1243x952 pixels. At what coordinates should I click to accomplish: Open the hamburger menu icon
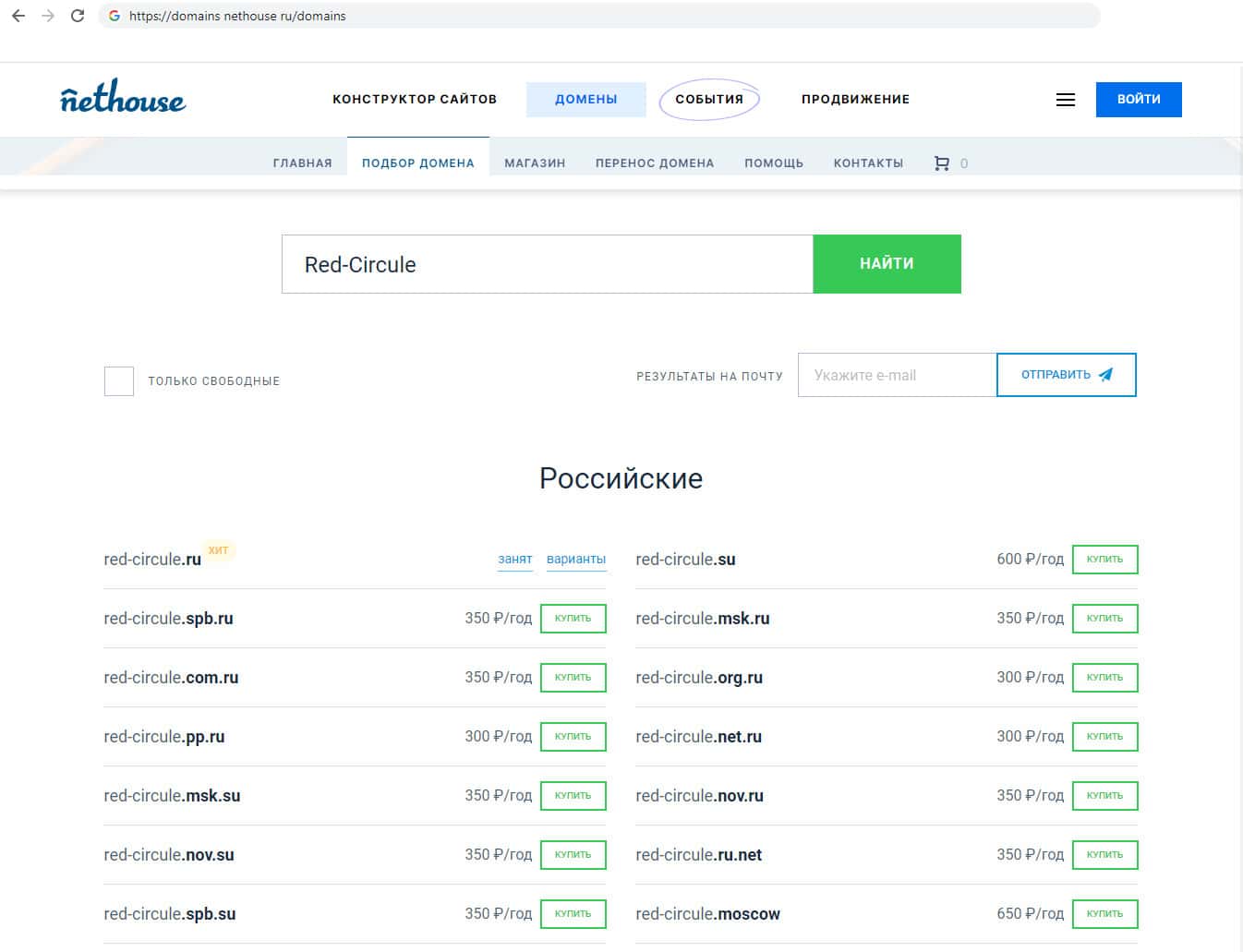tap(1065, 100)
